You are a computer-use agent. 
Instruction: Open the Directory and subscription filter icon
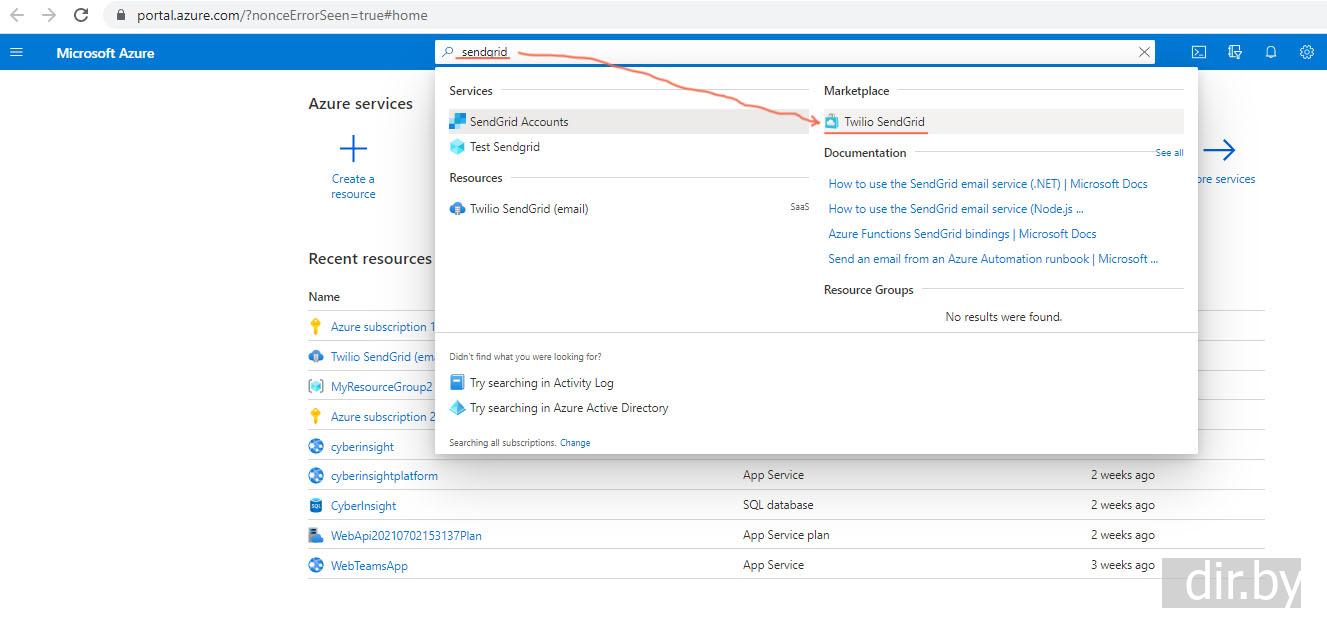click(1235, 52)
